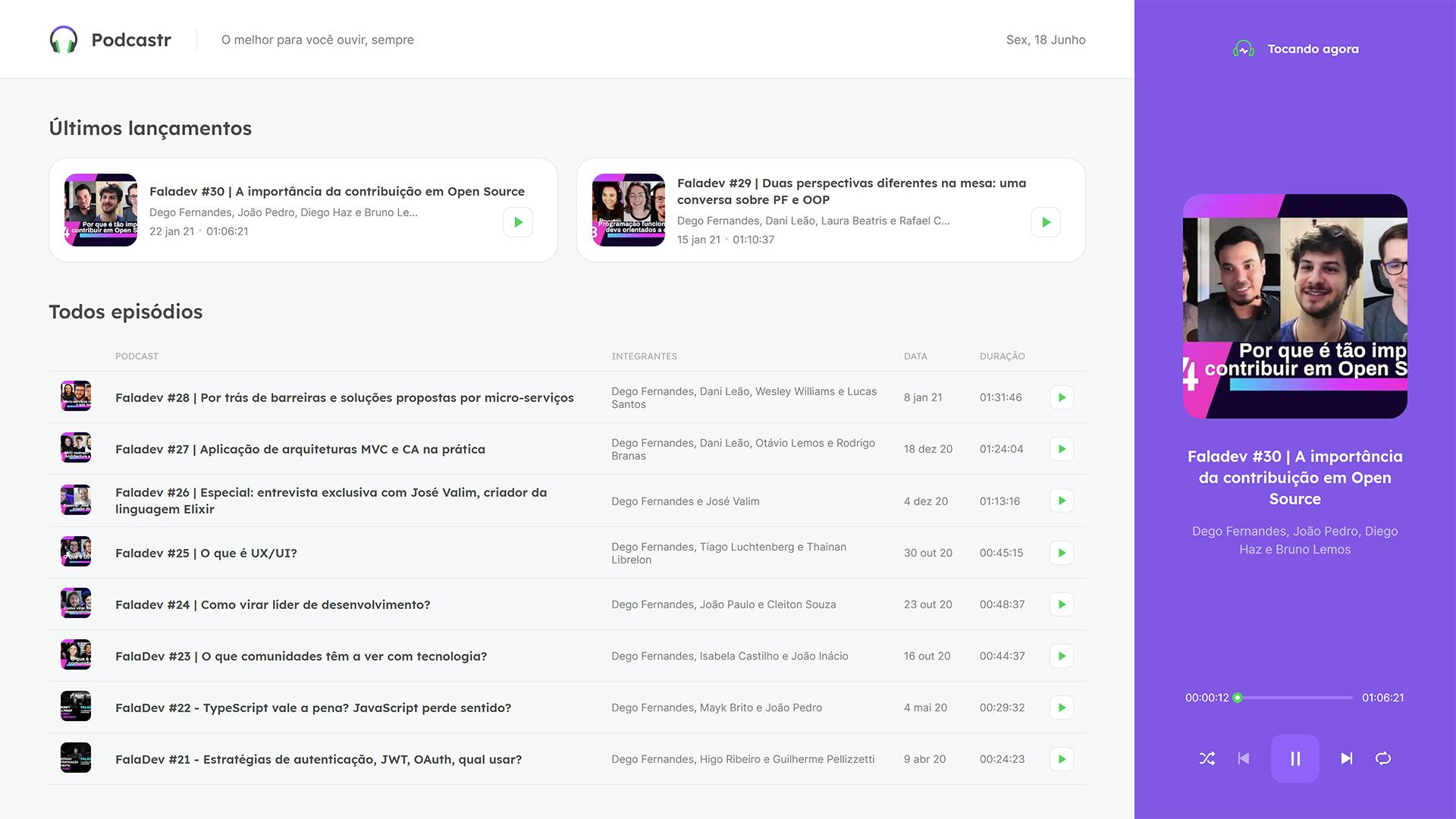Click now-playing title 'Faladev #30' in player
1456x819 pixels.
(x=1295, y=478)
